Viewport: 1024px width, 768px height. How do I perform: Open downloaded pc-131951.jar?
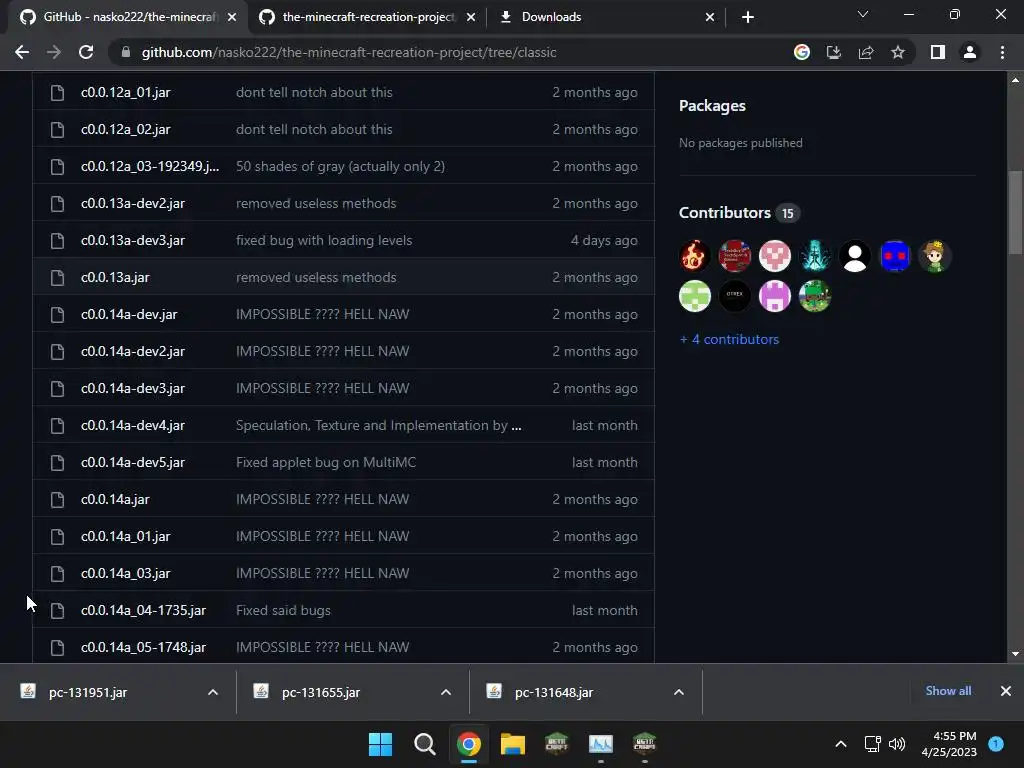click(88, 692)
